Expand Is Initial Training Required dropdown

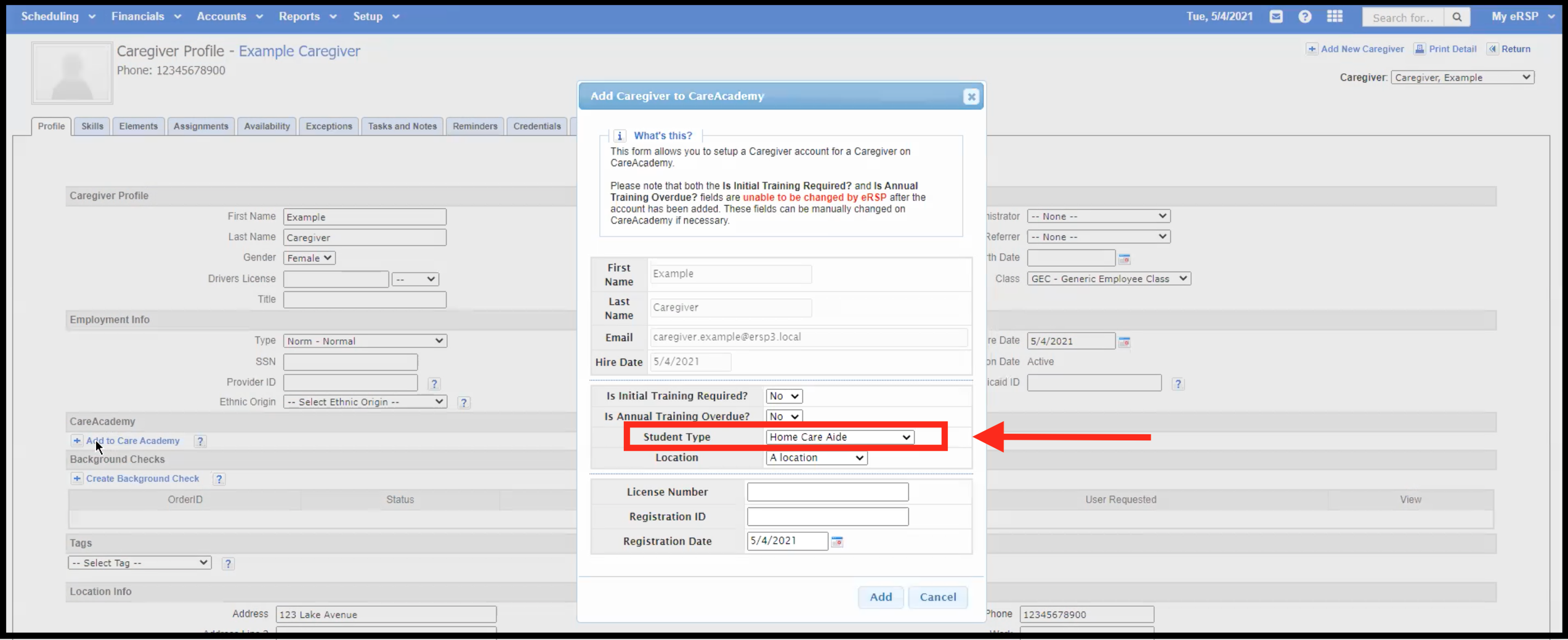point(784,396)
